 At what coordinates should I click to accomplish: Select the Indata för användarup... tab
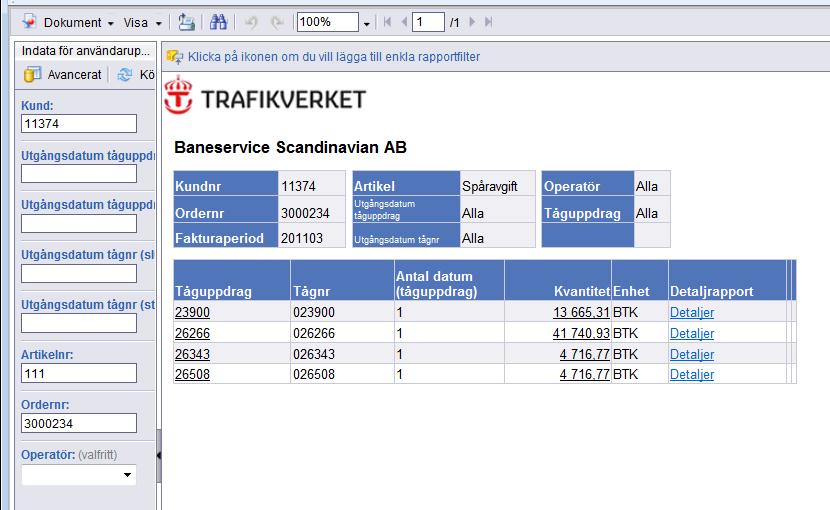click(85, 51)
